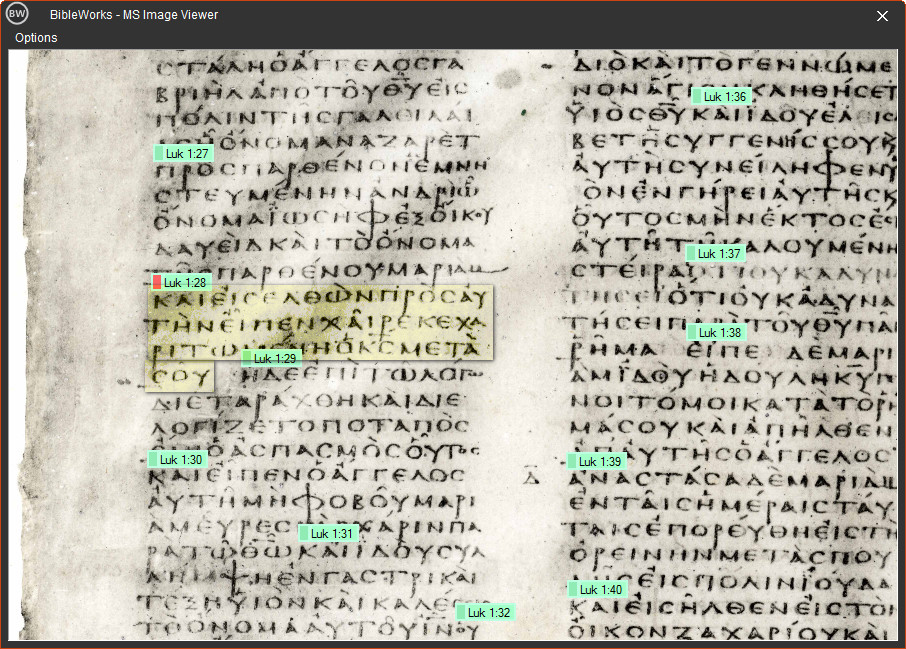Viewport: 906px width, 649px height.
Task: Click the BibleWorks - MS Image Viewer title
Action: [133, 14]
